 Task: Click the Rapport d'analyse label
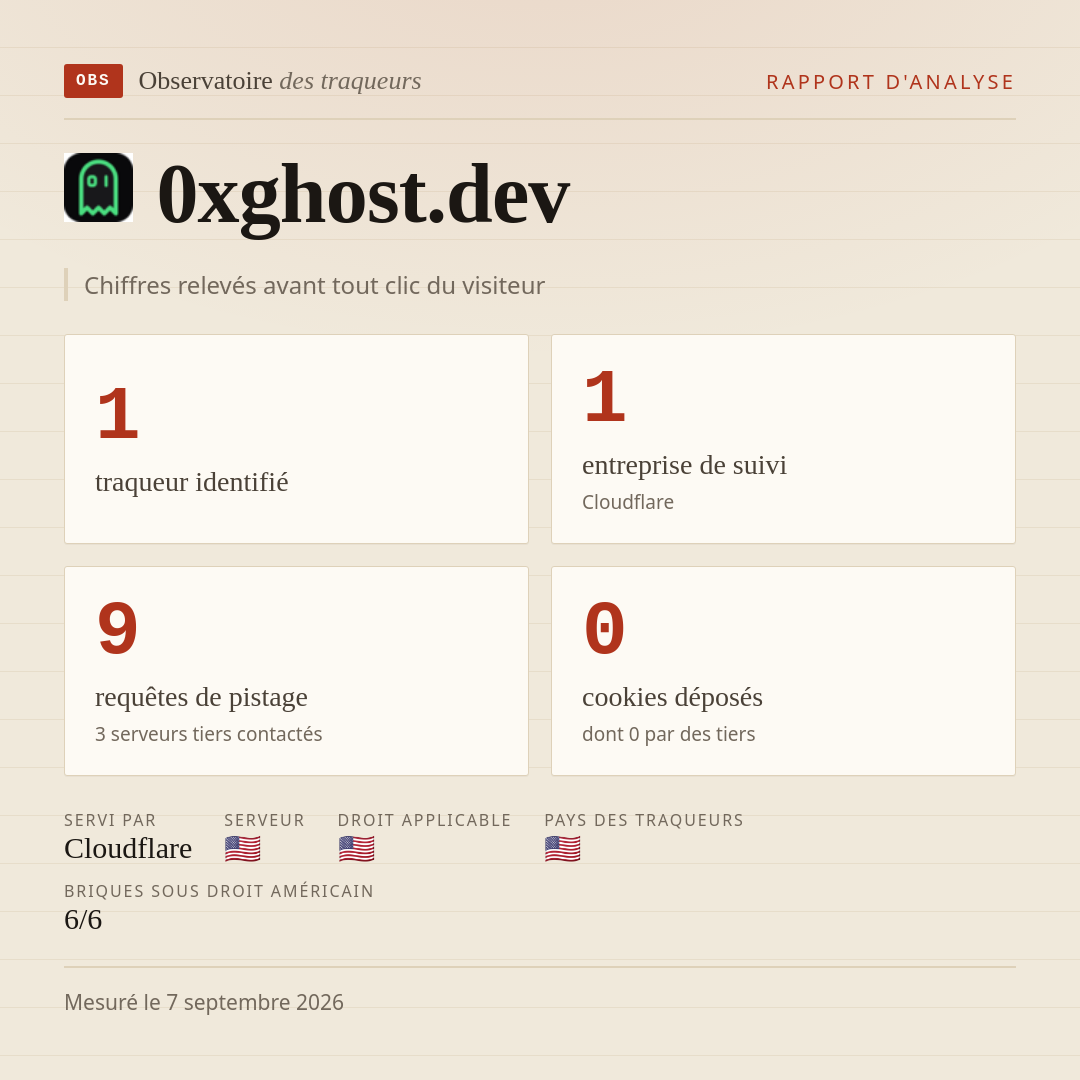tap(891, 82)
